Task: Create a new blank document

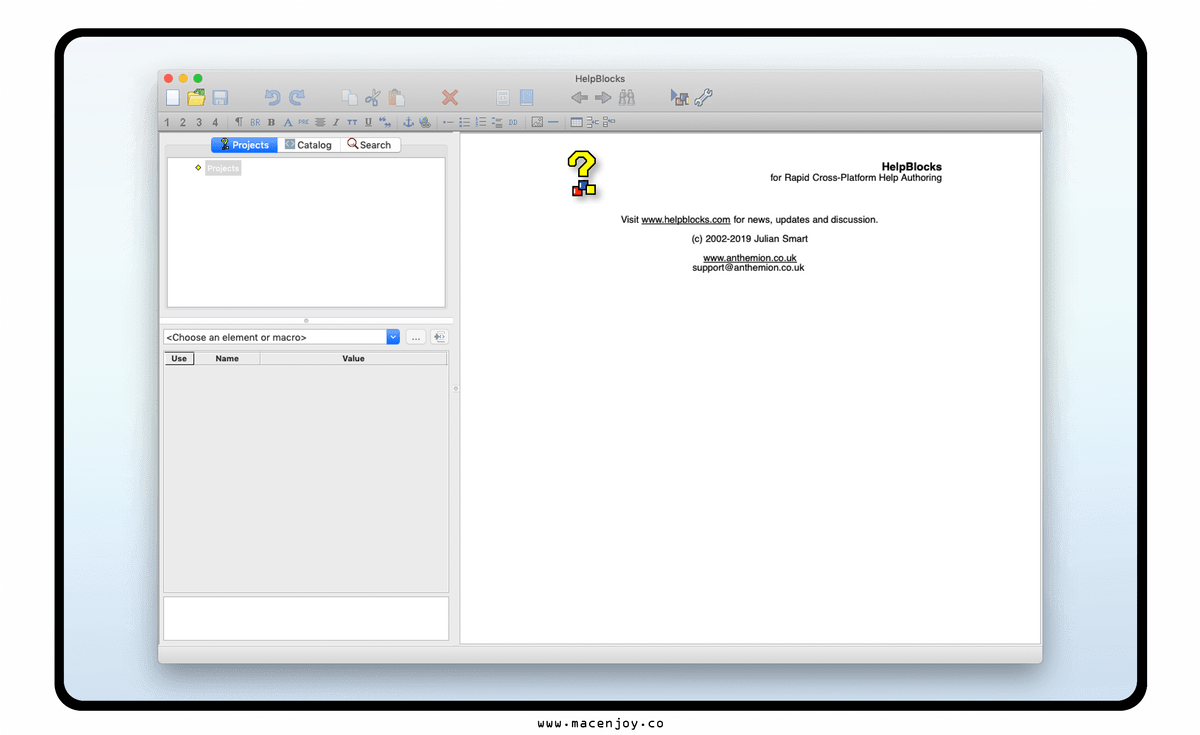Action: coord(173,98)
